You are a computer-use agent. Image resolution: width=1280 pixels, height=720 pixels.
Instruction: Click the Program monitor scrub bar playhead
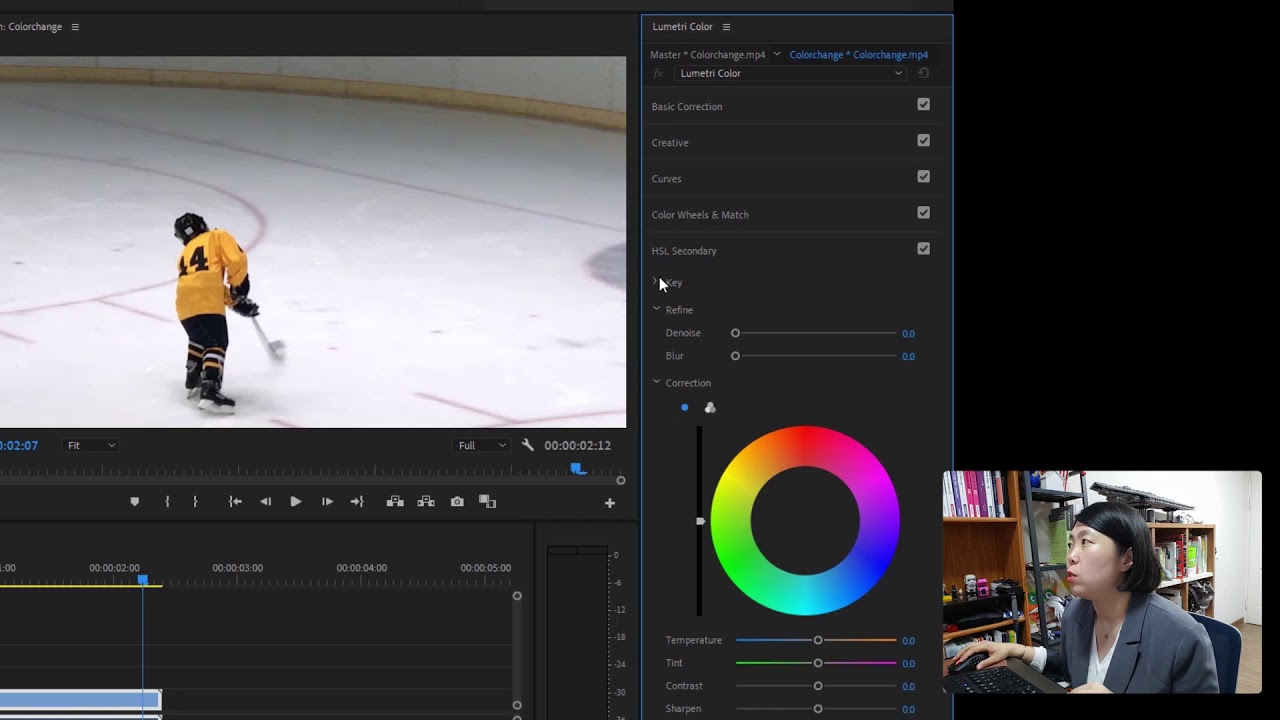click(577, 468)
